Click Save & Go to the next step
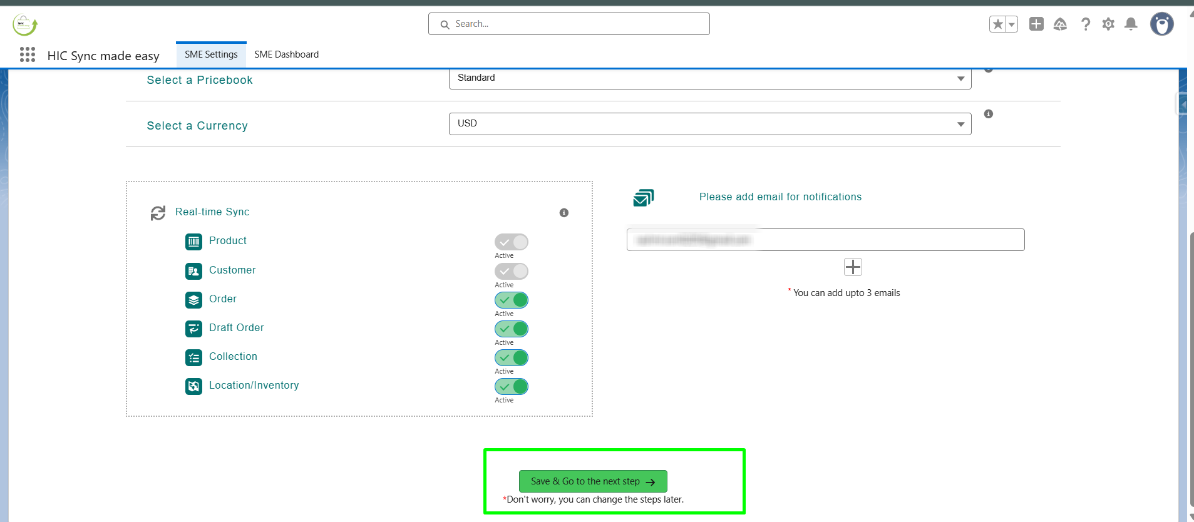 [593, 482]
